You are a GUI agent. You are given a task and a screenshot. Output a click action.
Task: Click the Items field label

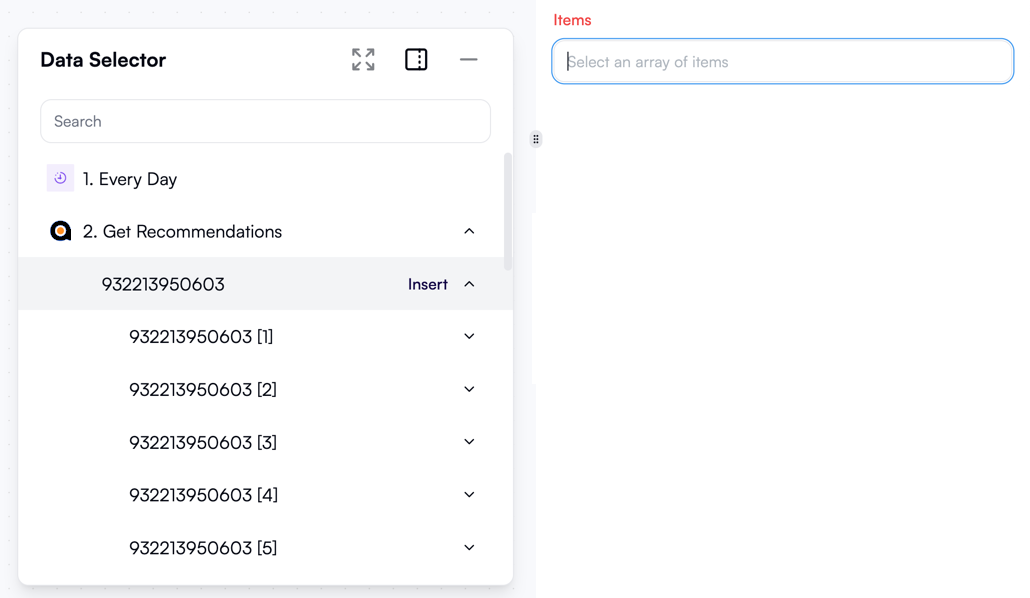click(x=572, y=19)
